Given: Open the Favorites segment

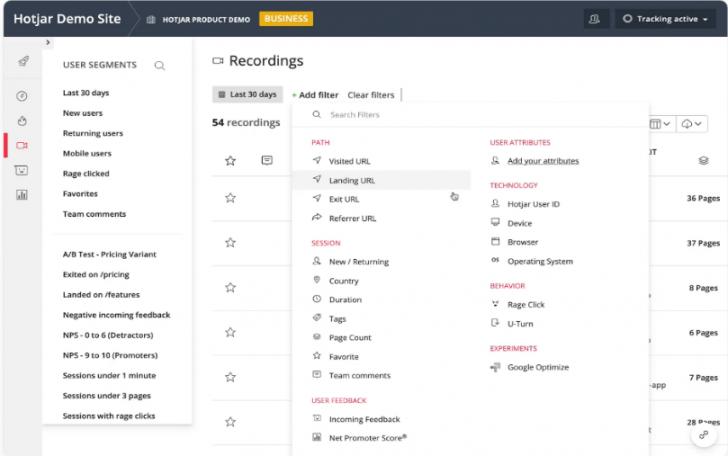Looking at the screenshot, I should pyautogui.click(x=80, y=194).
